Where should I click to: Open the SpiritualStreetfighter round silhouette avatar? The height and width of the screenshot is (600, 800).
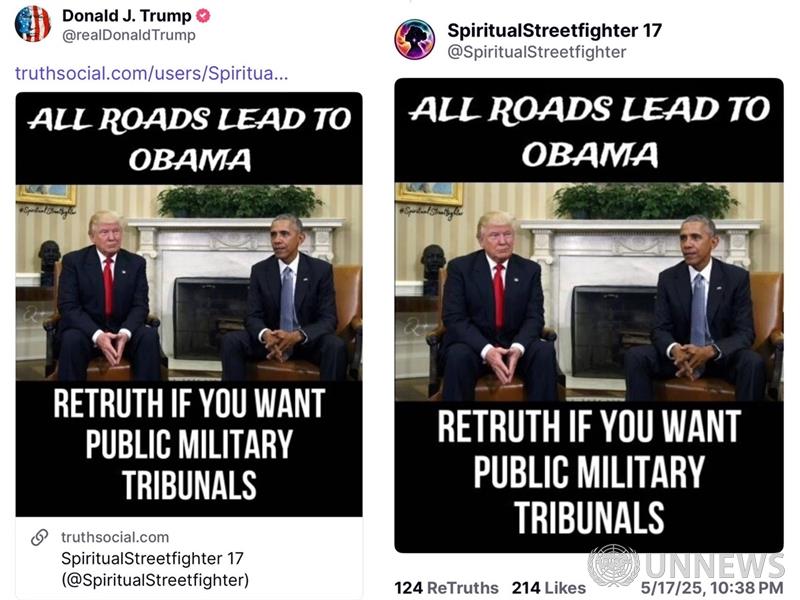[414, 40]
